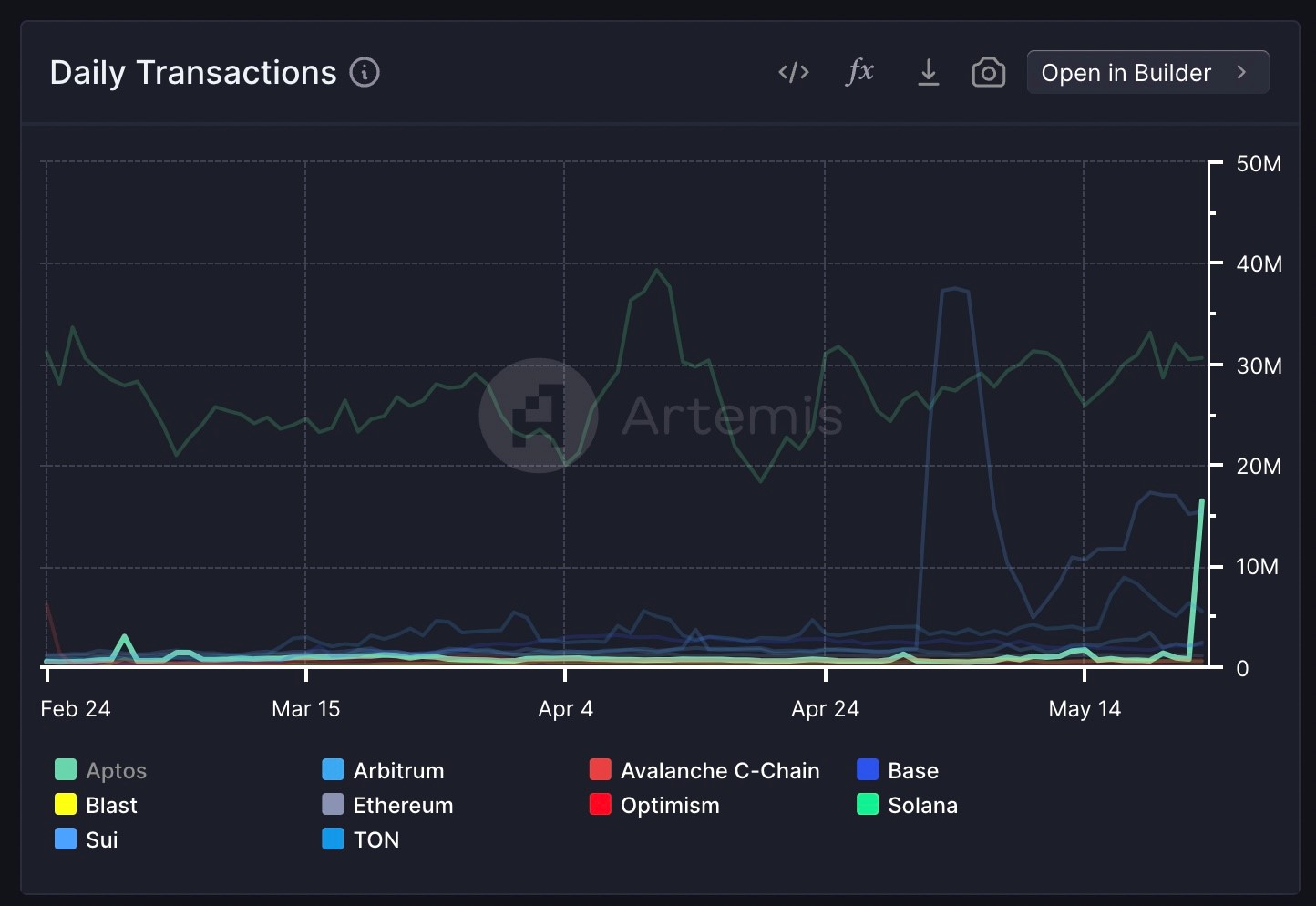
Task: Click the Daily Transactions chart title
Action: click(x=193, y=73)
